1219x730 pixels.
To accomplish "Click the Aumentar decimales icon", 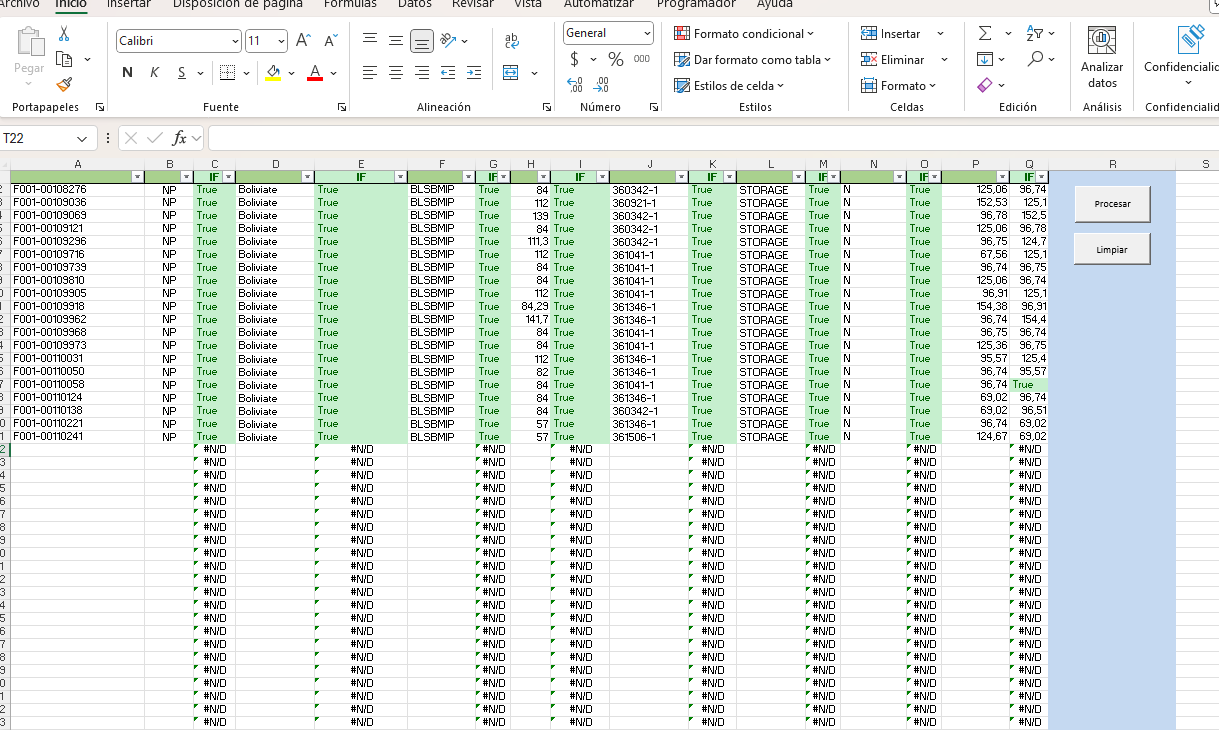I will tap(576, 86).
